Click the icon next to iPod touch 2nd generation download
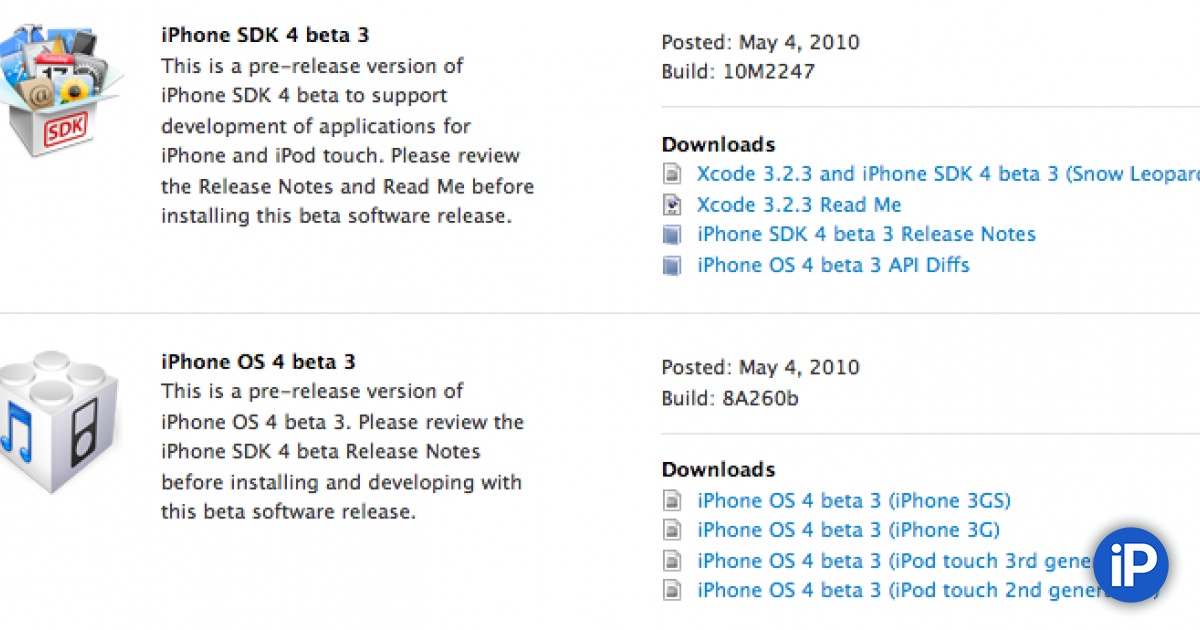The height and width of the screenshot is (630, 1200). click(x=673, y=590)
